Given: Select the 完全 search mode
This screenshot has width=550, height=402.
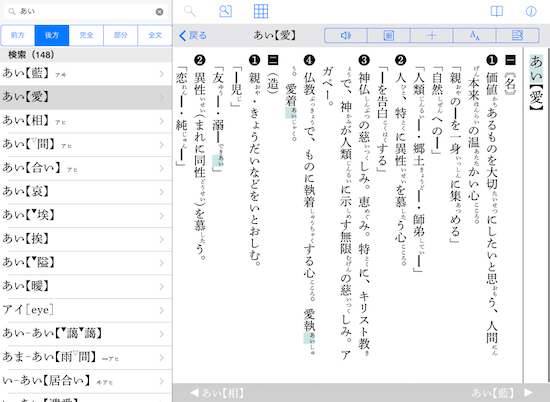Looking at the screenshot, I should coord(86,35).
